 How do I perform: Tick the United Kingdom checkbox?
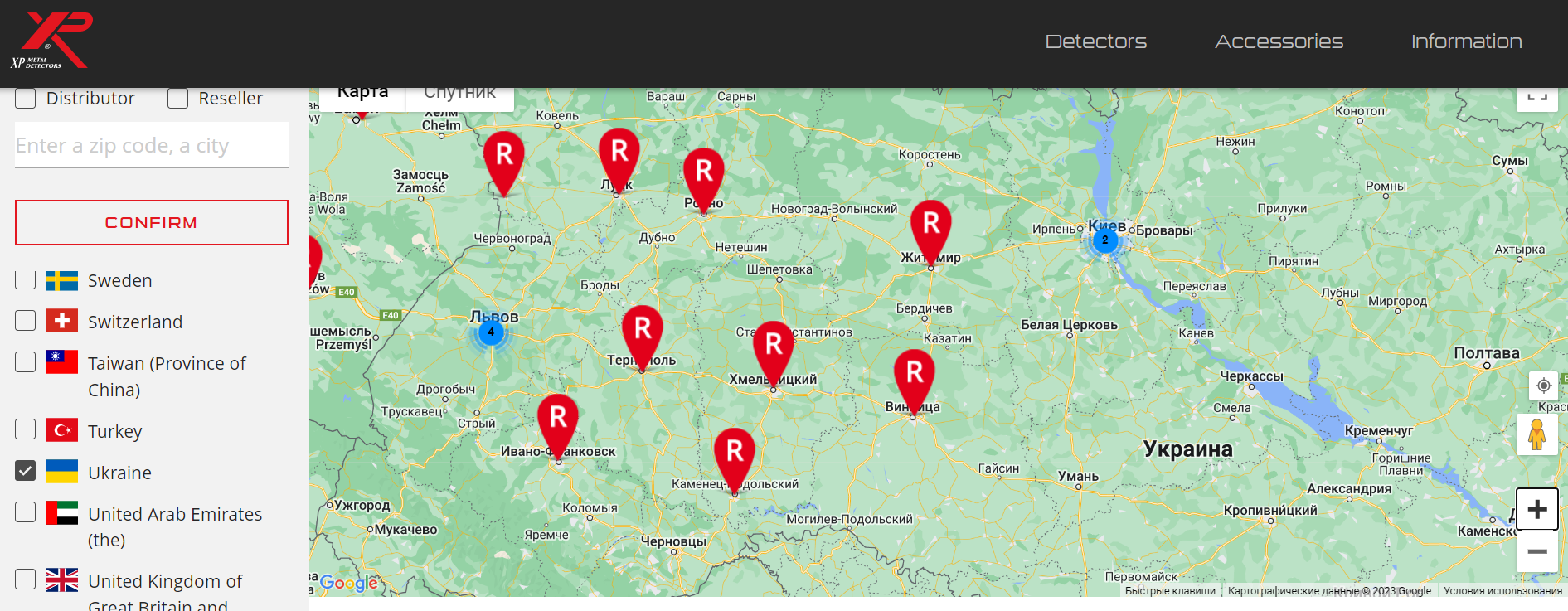tap(26, 579)
